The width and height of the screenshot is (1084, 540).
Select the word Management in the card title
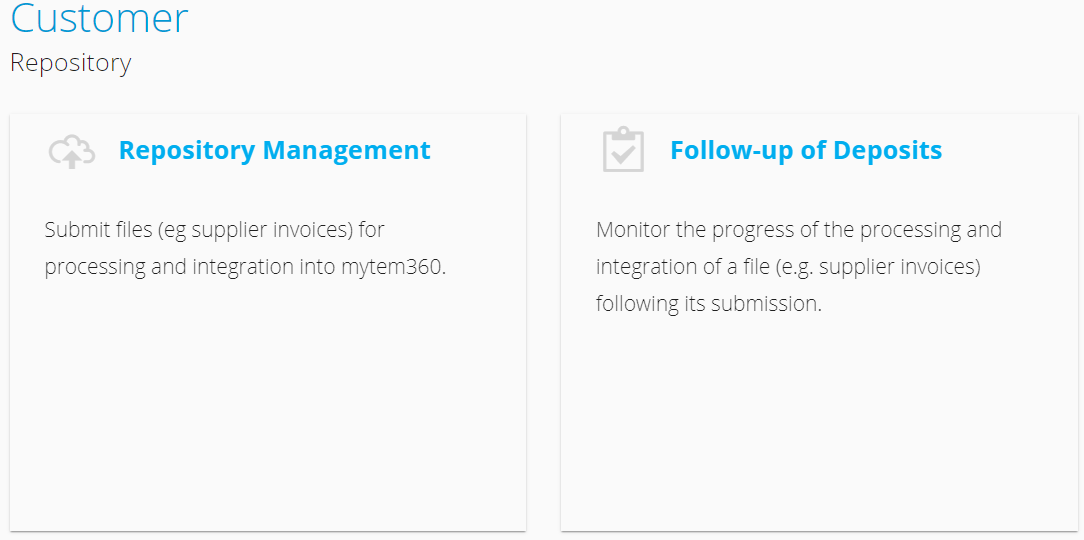tap(346, 150)
